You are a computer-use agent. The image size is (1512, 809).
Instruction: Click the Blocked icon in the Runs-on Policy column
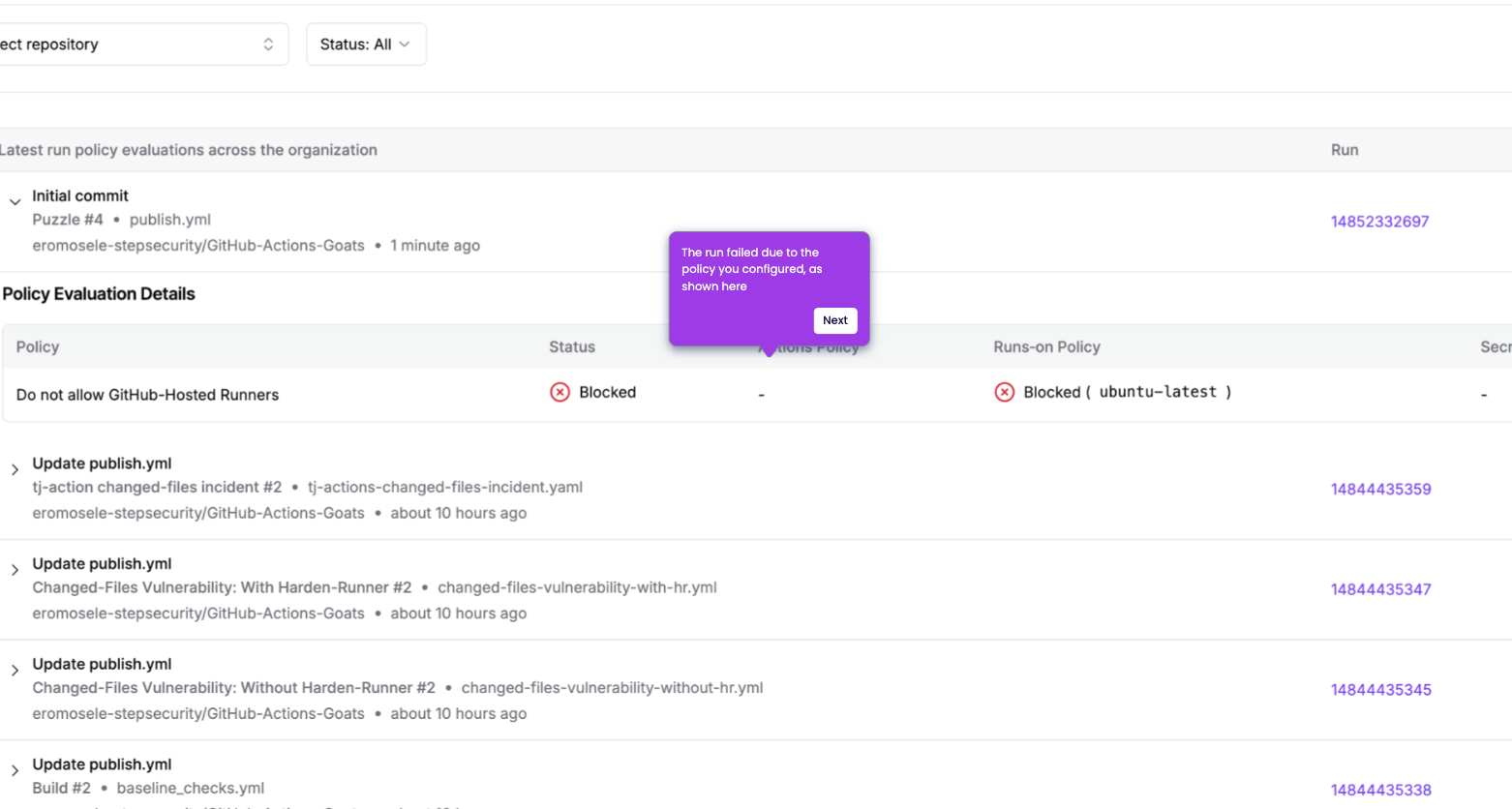pos(1004,392)
